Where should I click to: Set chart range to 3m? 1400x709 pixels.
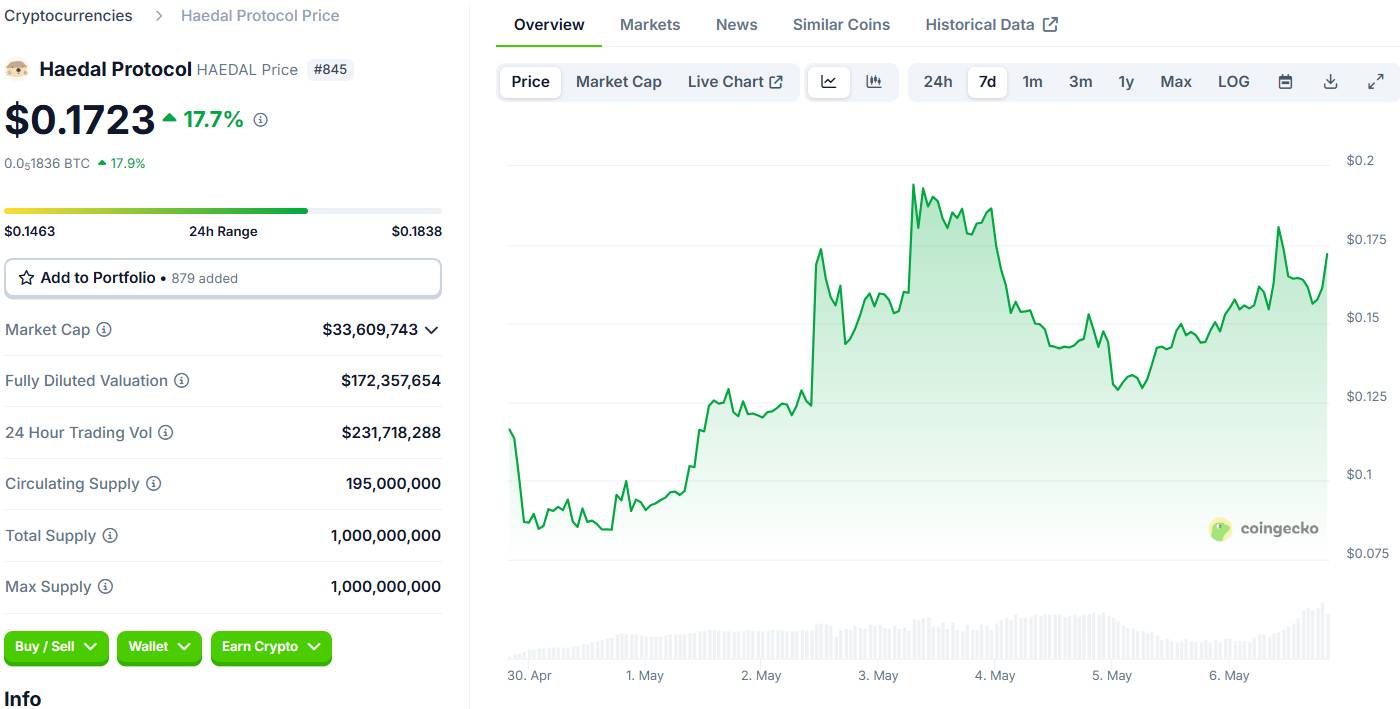1081,82
